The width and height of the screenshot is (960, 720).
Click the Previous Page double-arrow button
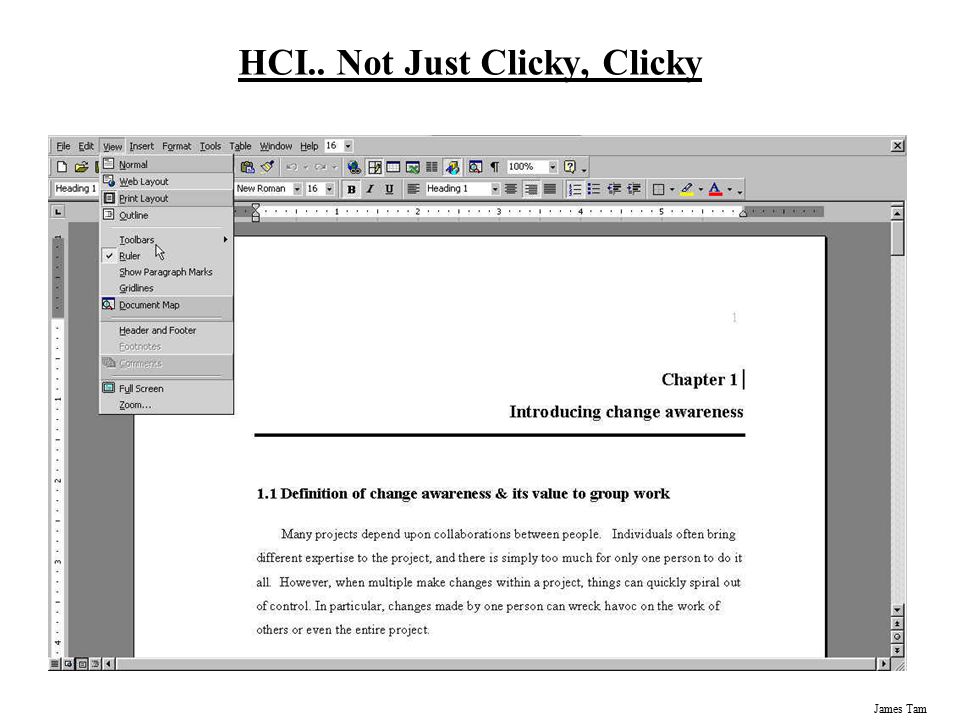tap(897, 624)
